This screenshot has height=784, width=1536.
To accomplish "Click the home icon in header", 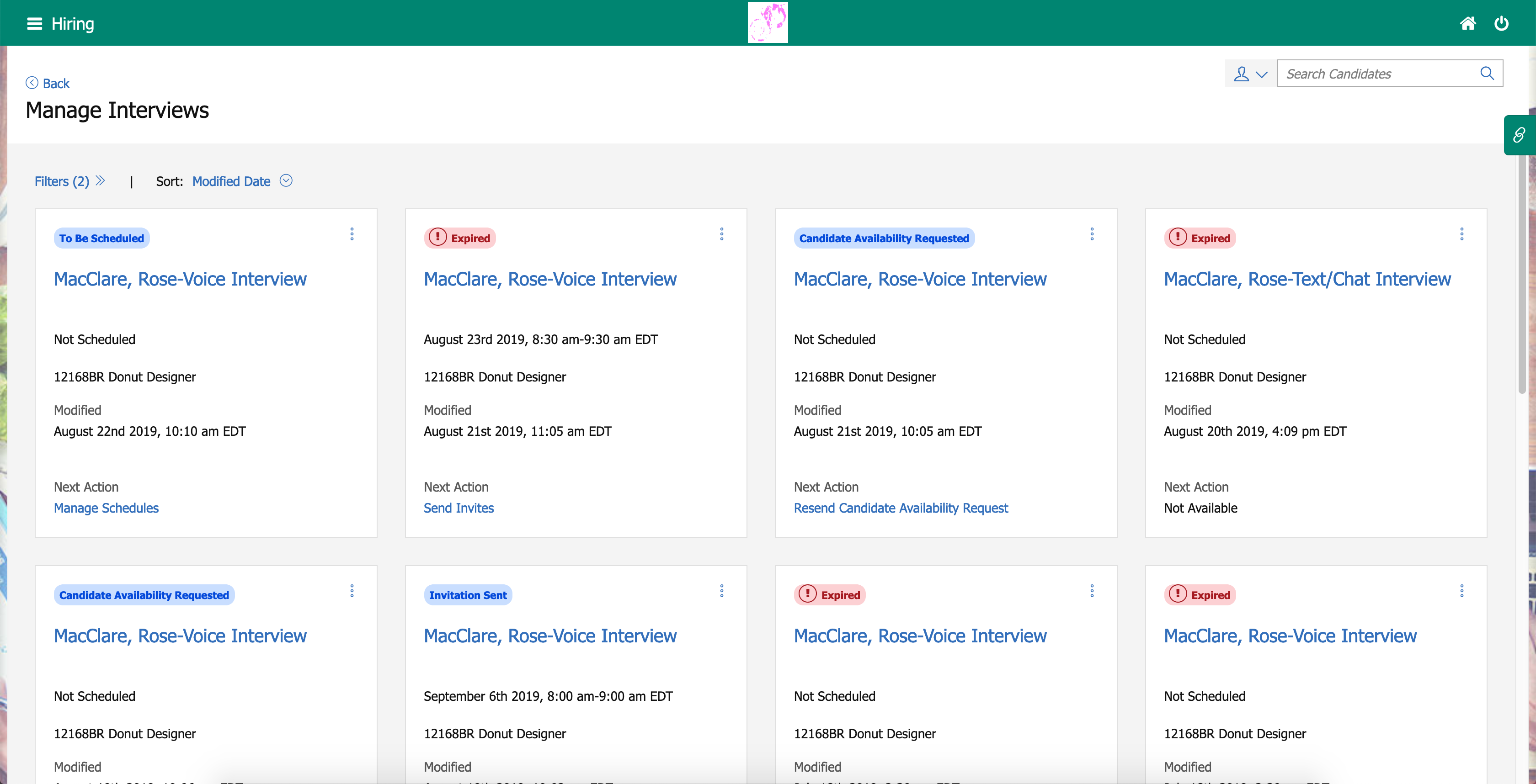I will (x=1467, y=24).
